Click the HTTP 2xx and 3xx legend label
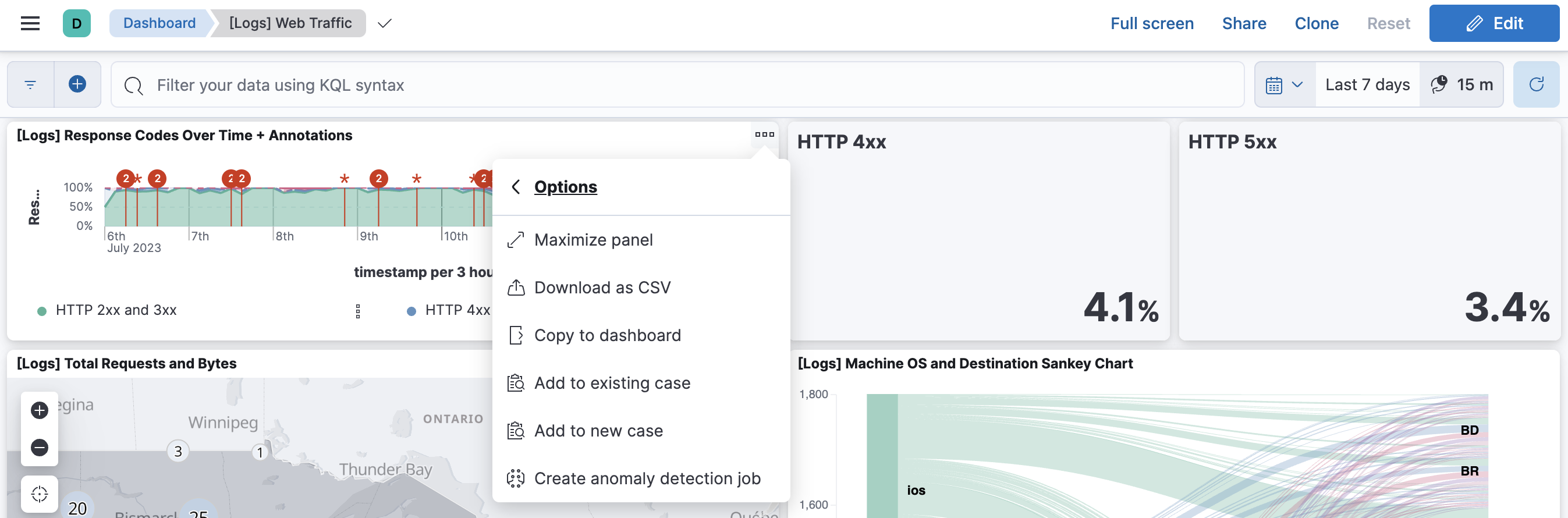1568x518 pixels. pos(116,310)
